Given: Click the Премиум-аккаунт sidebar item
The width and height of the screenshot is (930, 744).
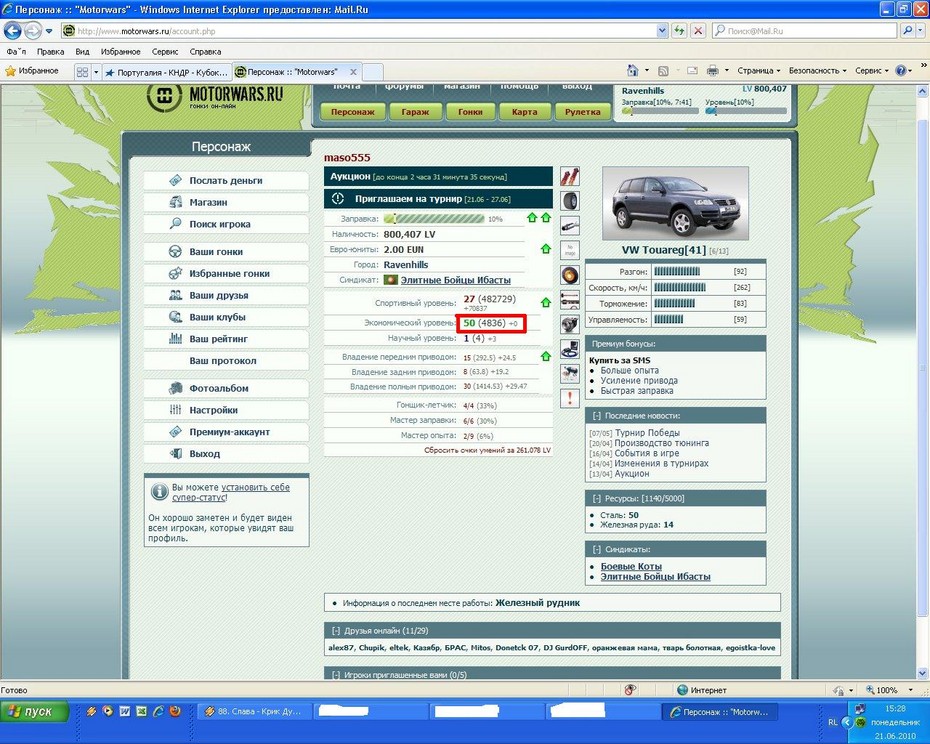Looking at the screenshot, I should coord(226,432).
